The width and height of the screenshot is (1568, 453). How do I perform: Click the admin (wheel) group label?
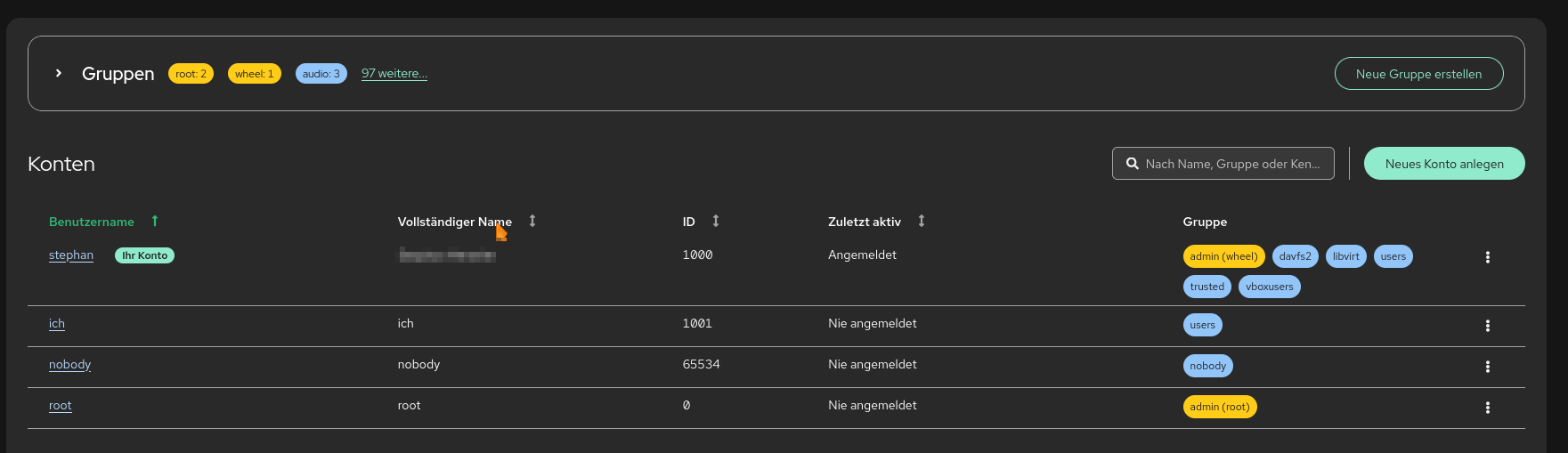click(1223, 256)
